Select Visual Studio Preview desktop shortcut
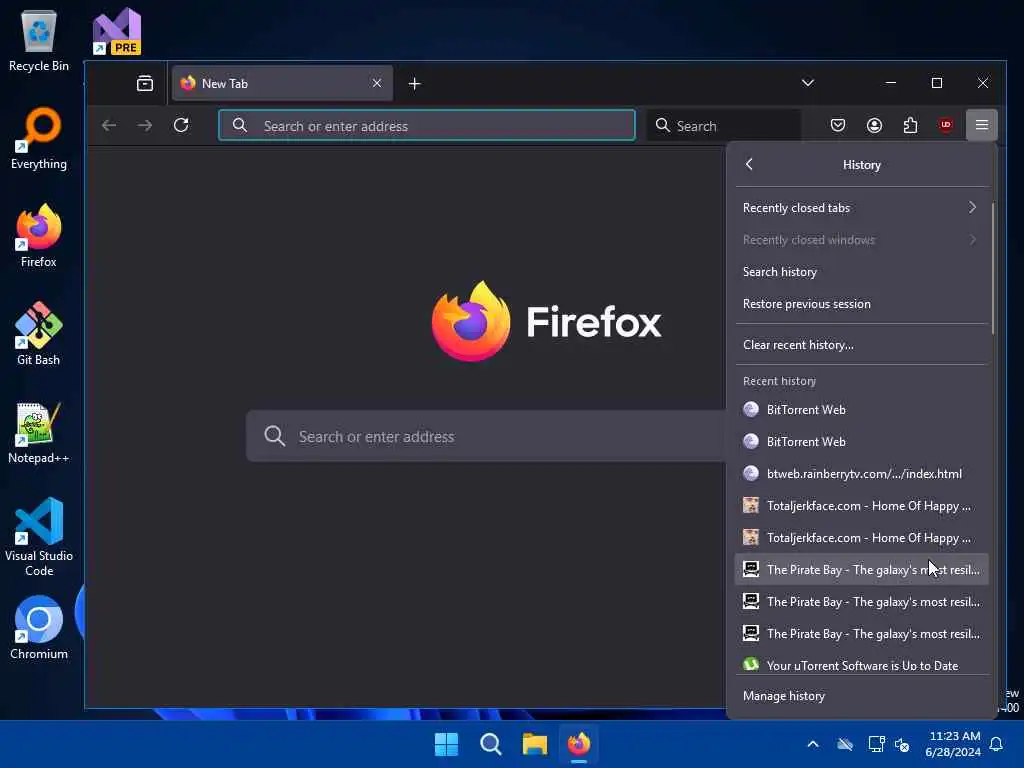Screen dimensions: 1024x768 click(x=117, y=31)
